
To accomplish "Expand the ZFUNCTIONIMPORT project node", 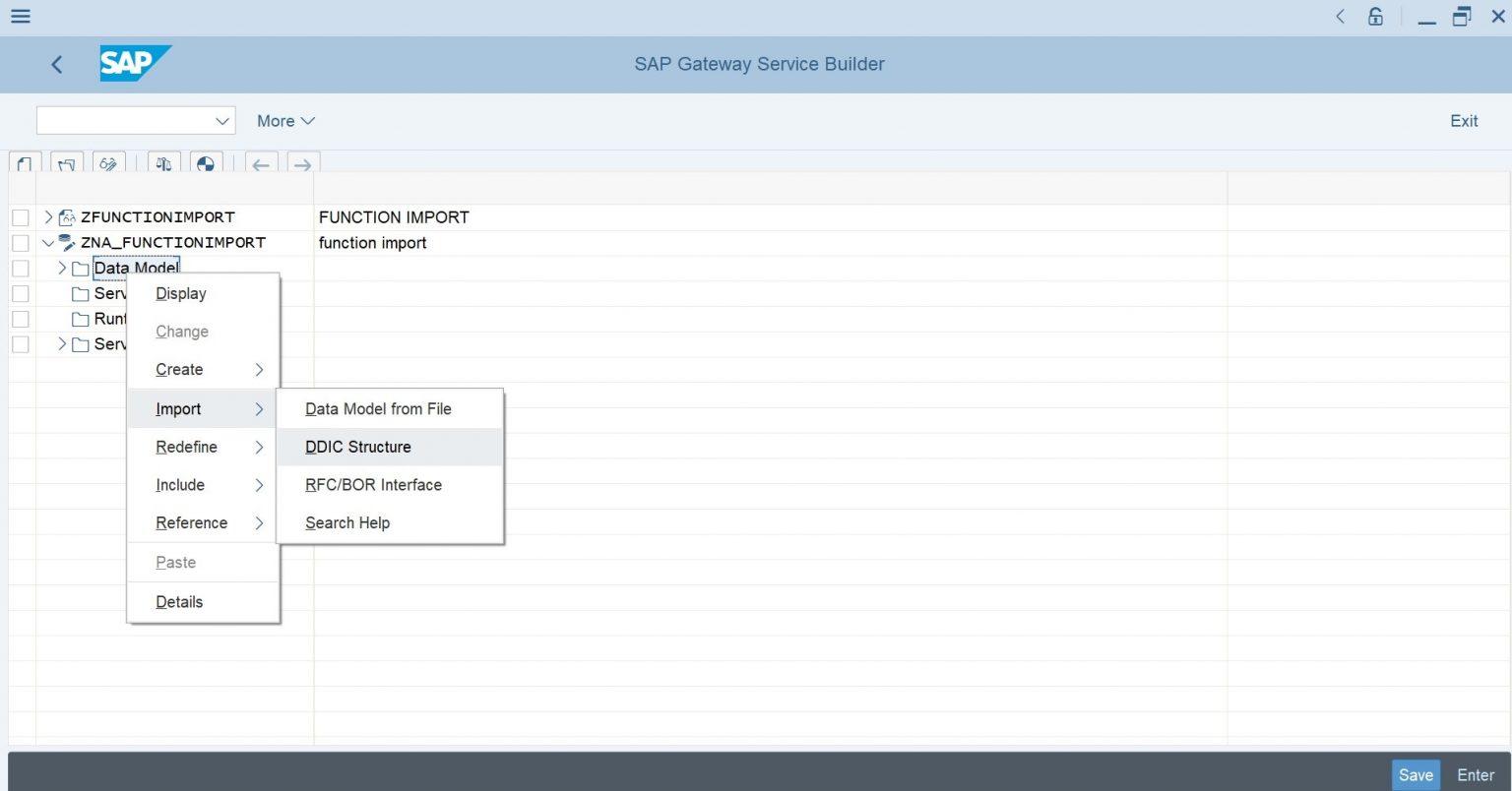I will coord(47,216).
